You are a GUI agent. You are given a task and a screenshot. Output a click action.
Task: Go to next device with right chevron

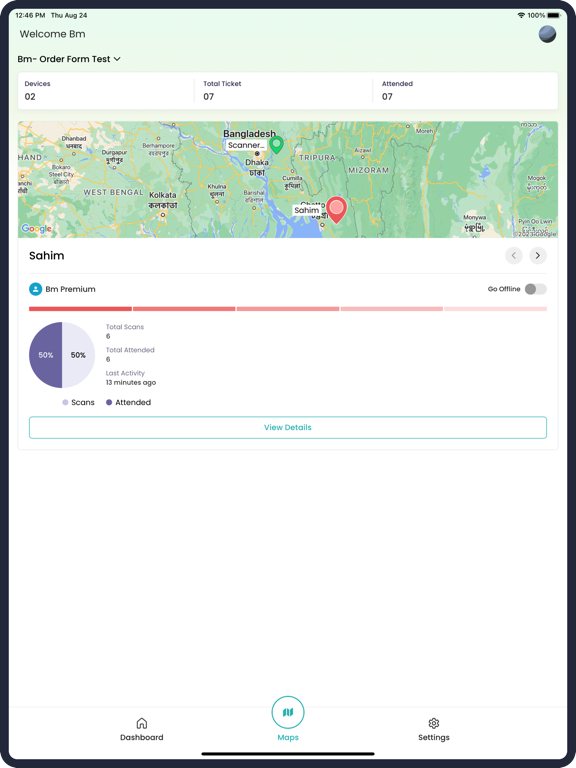click(x=538, y=255)
